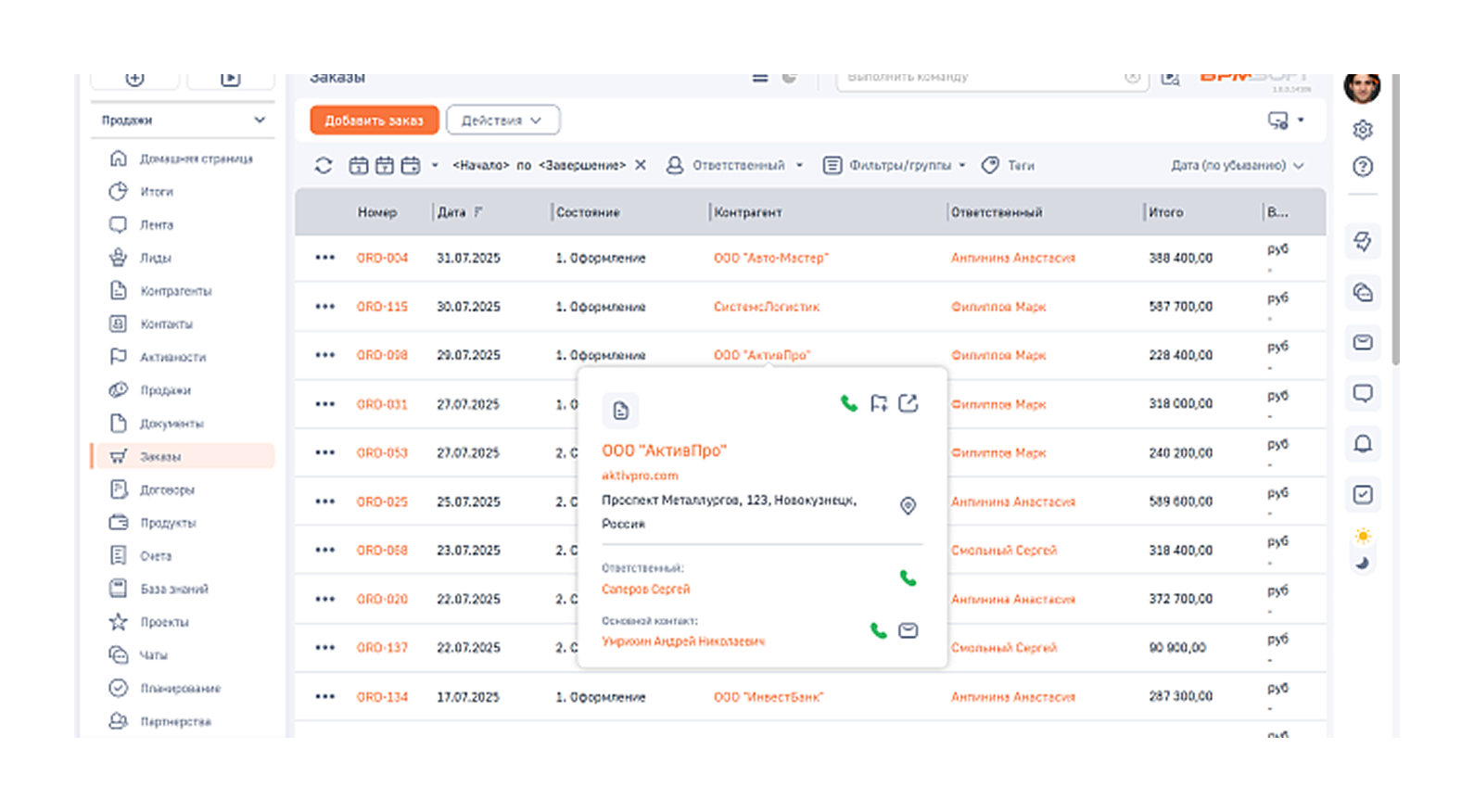Viewport: 1474px width, 812px height.
Task: Click the Теги tag icon
Action: tap(991, 165)
